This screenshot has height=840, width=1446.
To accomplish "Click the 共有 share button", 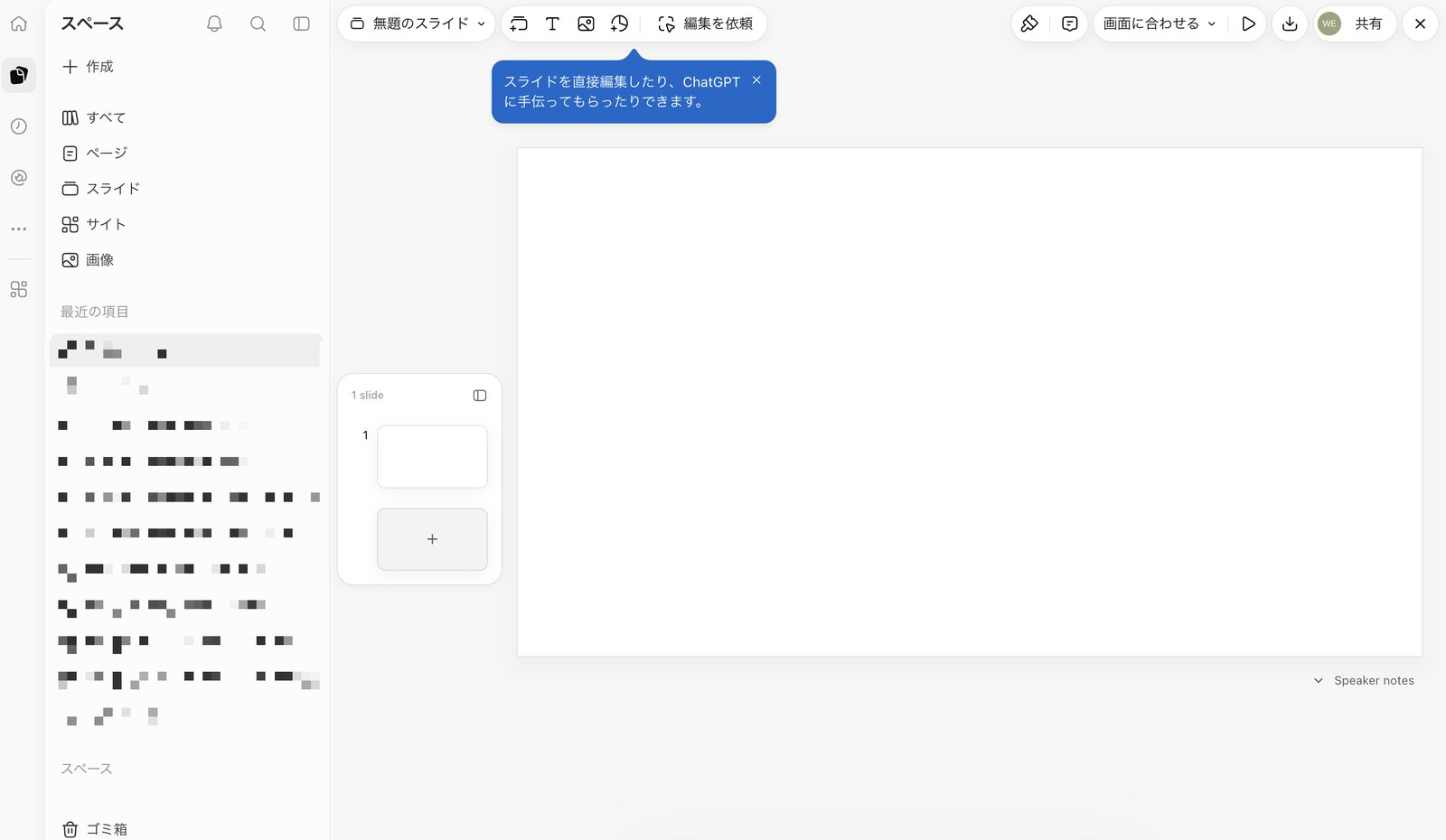I will (x=1368, y=24).
